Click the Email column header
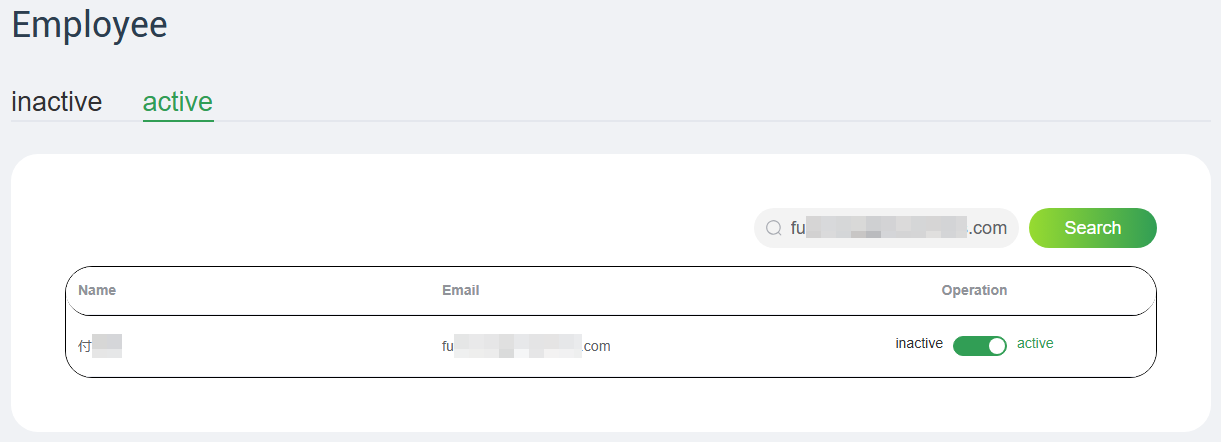 pos(460,291)
